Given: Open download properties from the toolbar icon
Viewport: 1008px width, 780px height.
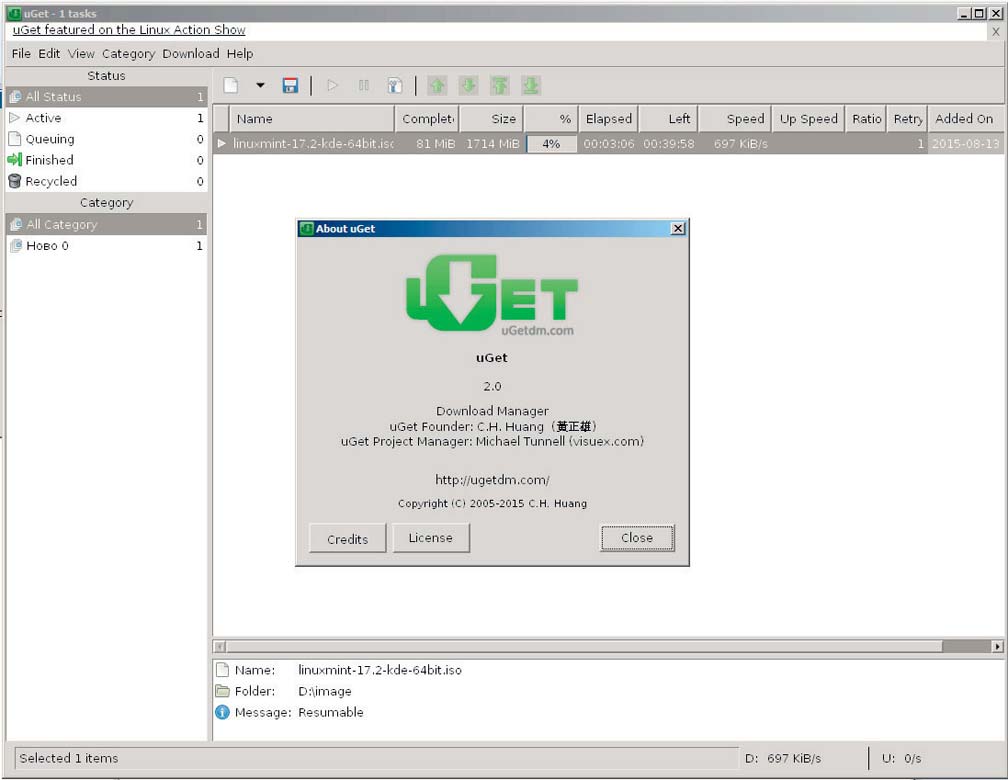Looking at the screenshot, I should 395,86.
